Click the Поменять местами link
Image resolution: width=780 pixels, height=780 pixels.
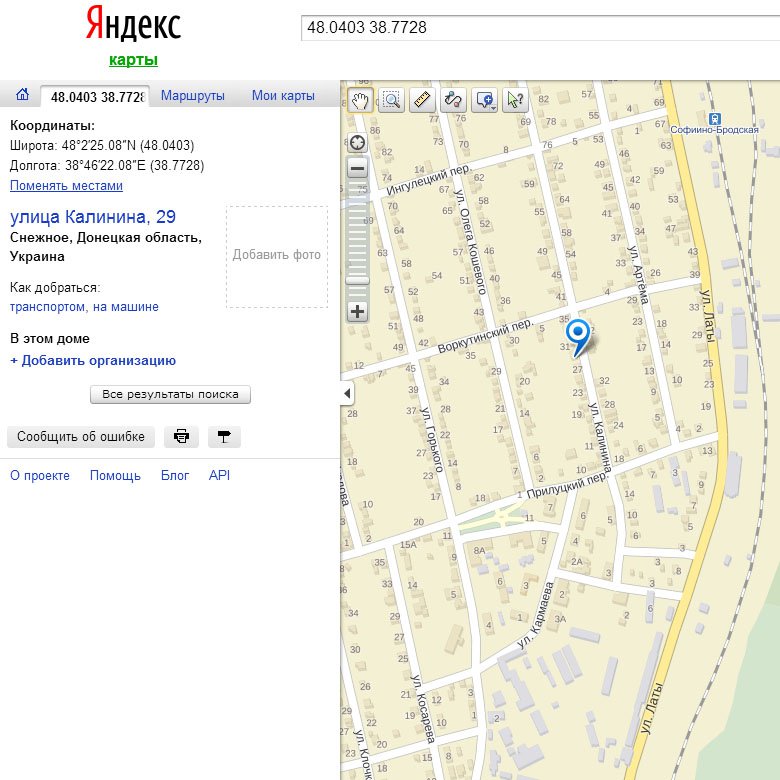(66, 186)
